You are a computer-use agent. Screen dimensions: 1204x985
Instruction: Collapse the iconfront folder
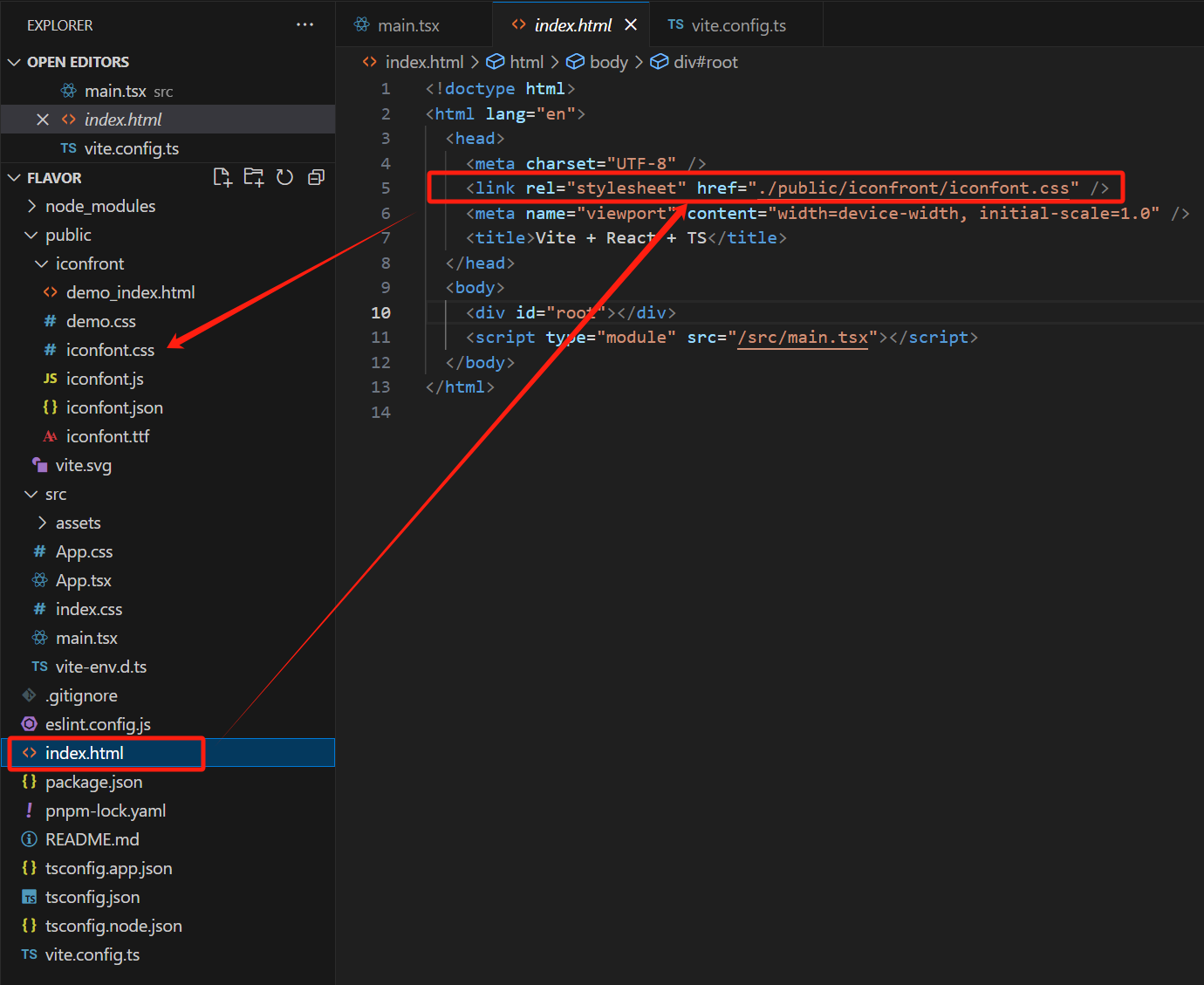[42, 263]
